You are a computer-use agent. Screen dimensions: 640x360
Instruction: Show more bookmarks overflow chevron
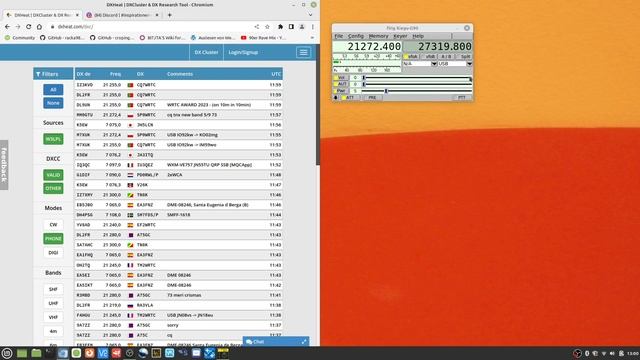[x=312, y=38]
